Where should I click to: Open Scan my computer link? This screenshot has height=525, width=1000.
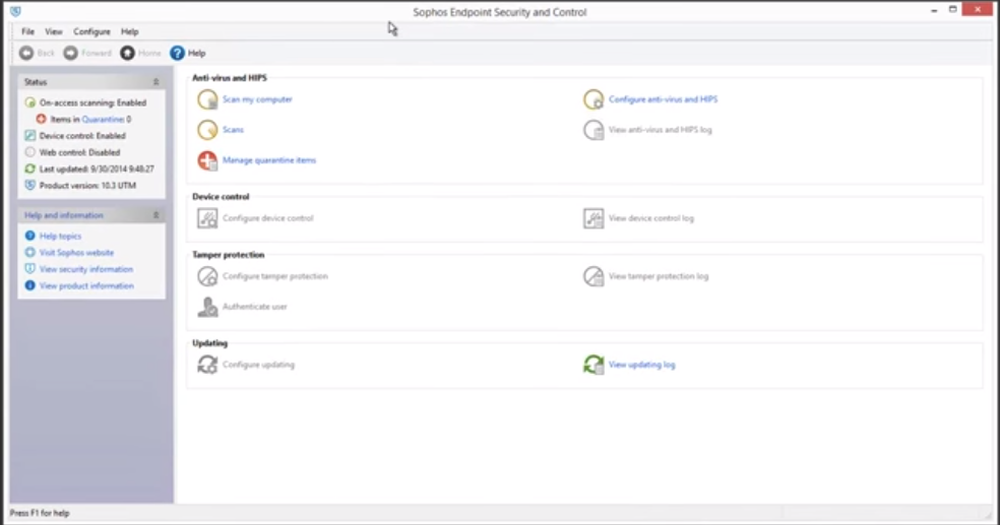[x=258, y=100]
